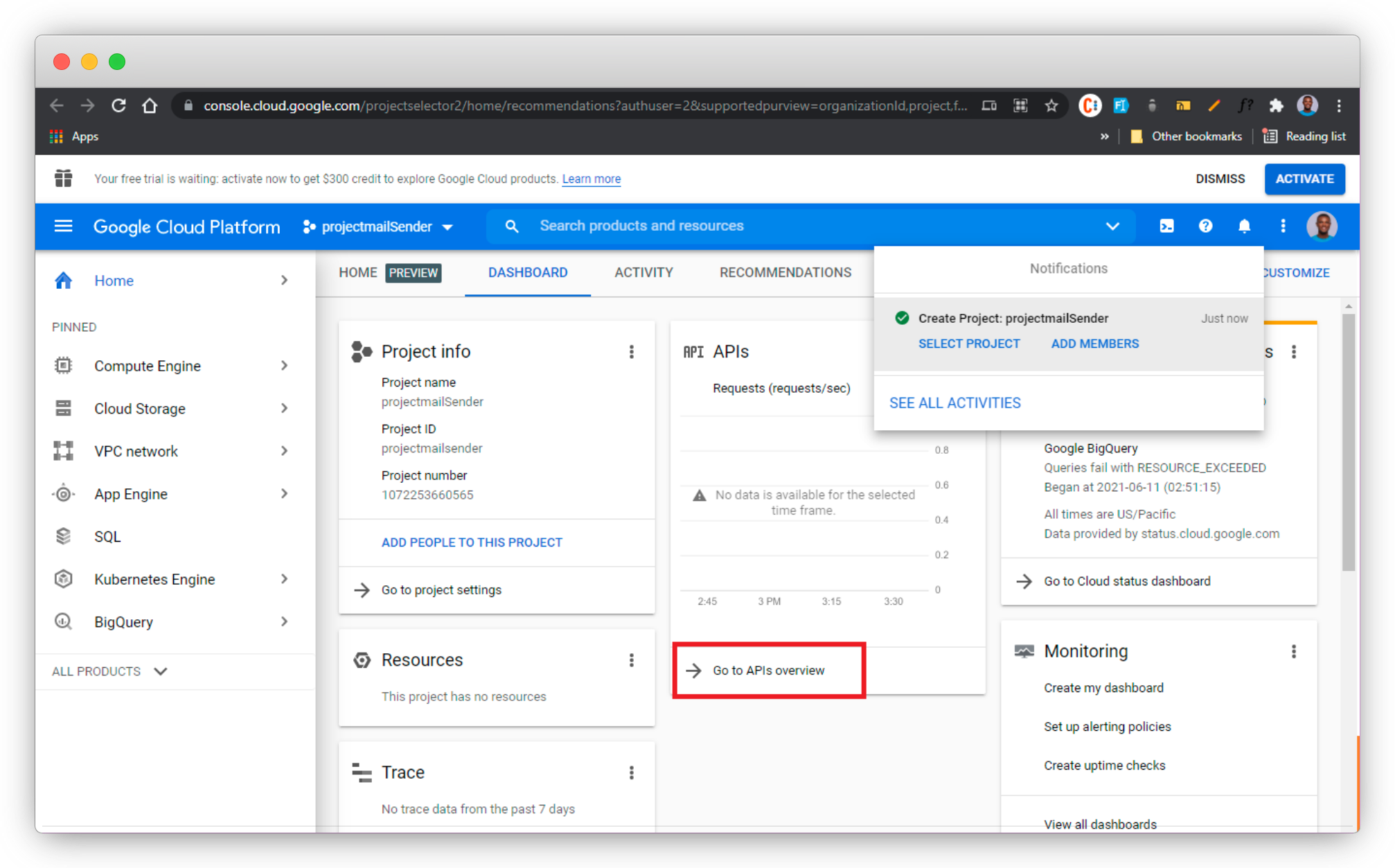Switch to the HOME preview tab
1395x868 pixels.
click(x=390, y=273)
